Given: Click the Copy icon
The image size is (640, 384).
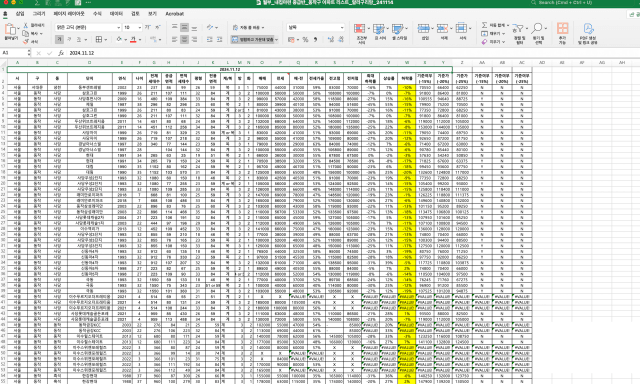Looking at the screenshot, I should click(26, 33).
